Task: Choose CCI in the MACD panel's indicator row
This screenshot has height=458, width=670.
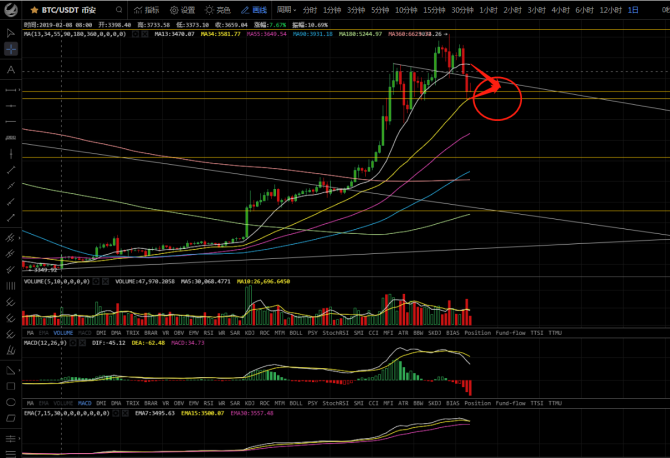Action: pyautogui.click(x=373, y=403)
